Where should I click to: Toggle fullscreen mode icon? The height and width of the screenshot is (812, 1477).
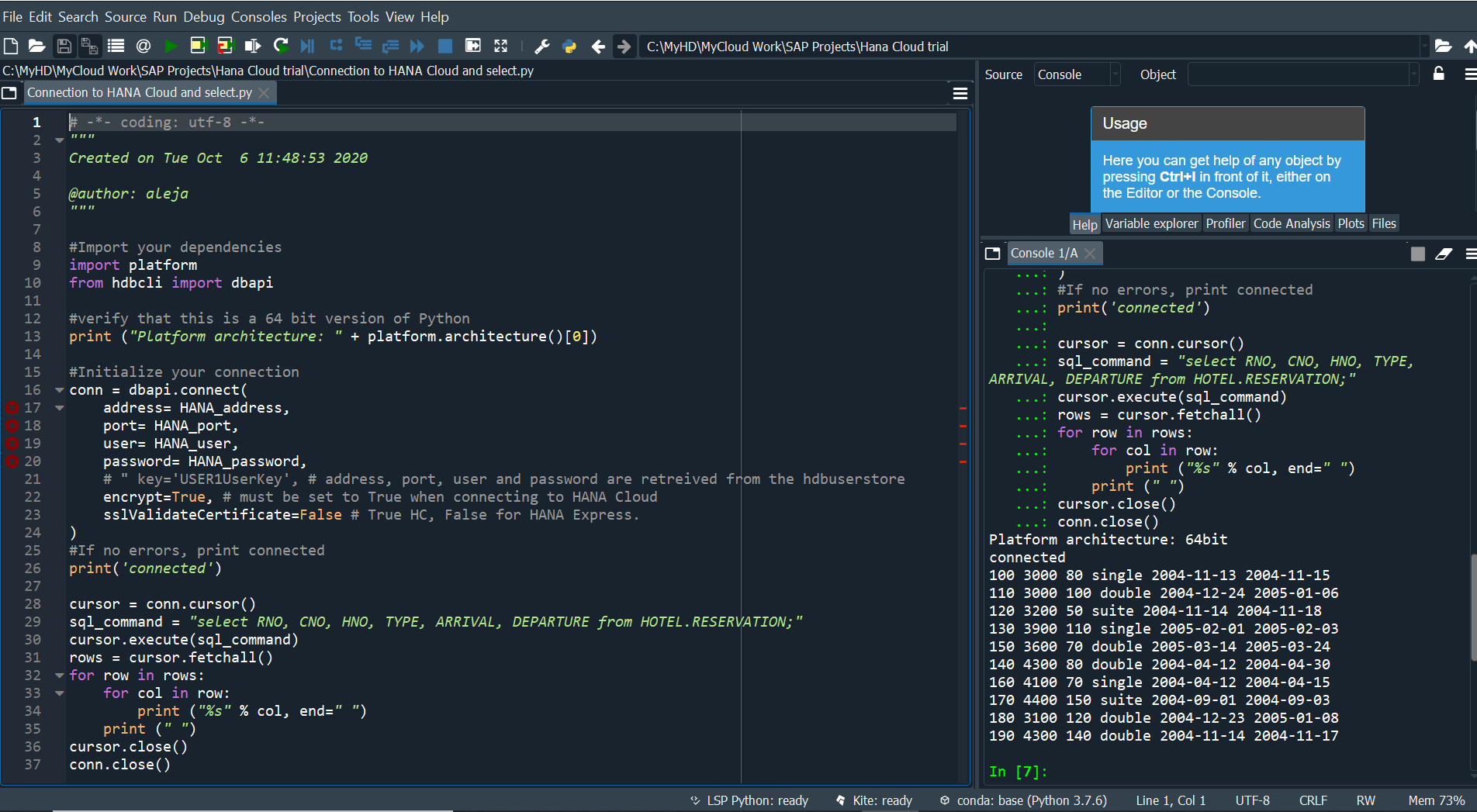pos(500,47)
